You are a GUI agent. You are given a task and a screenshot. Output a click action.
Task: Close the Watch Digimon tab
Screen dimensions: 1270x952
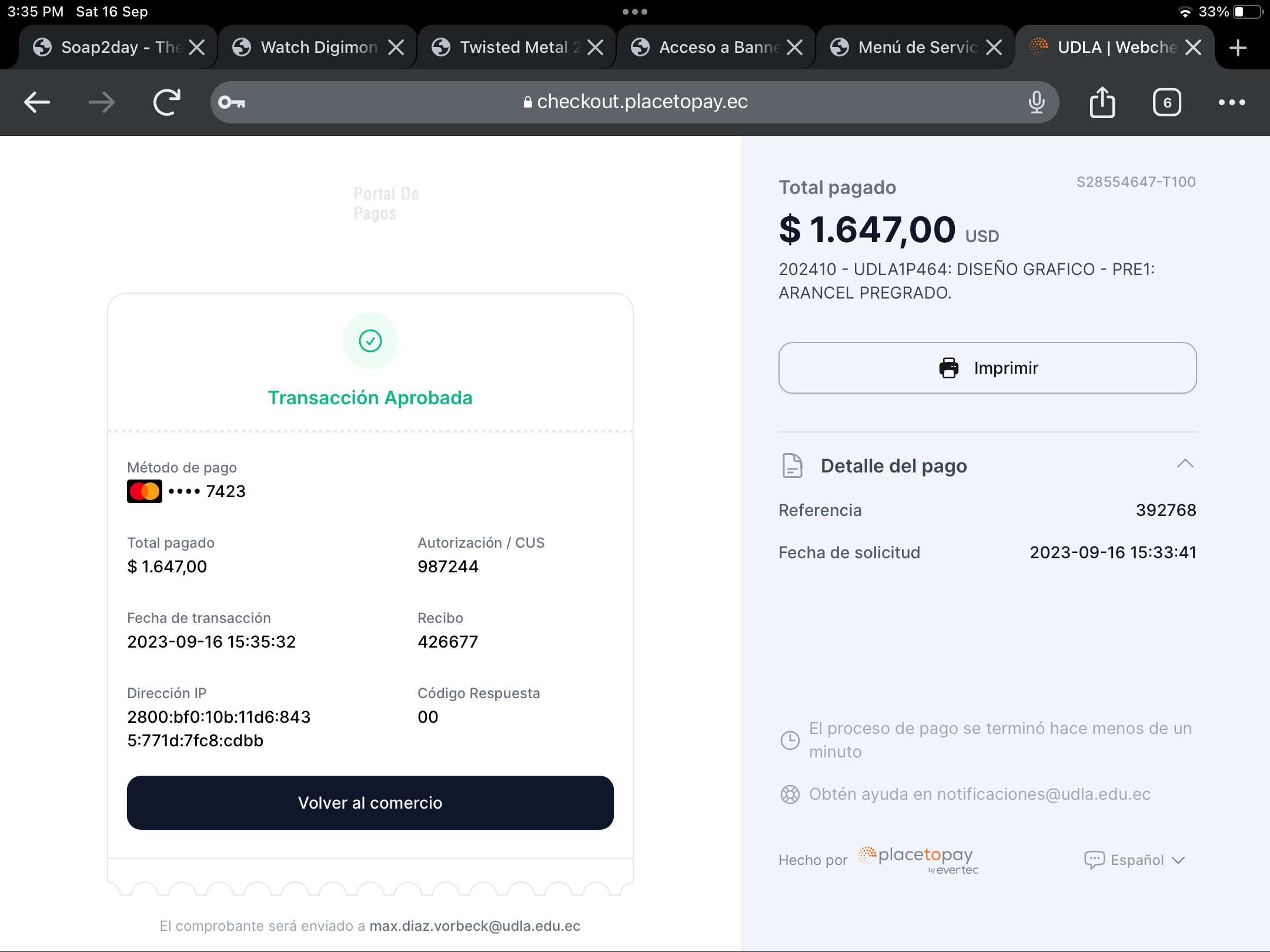396,48
